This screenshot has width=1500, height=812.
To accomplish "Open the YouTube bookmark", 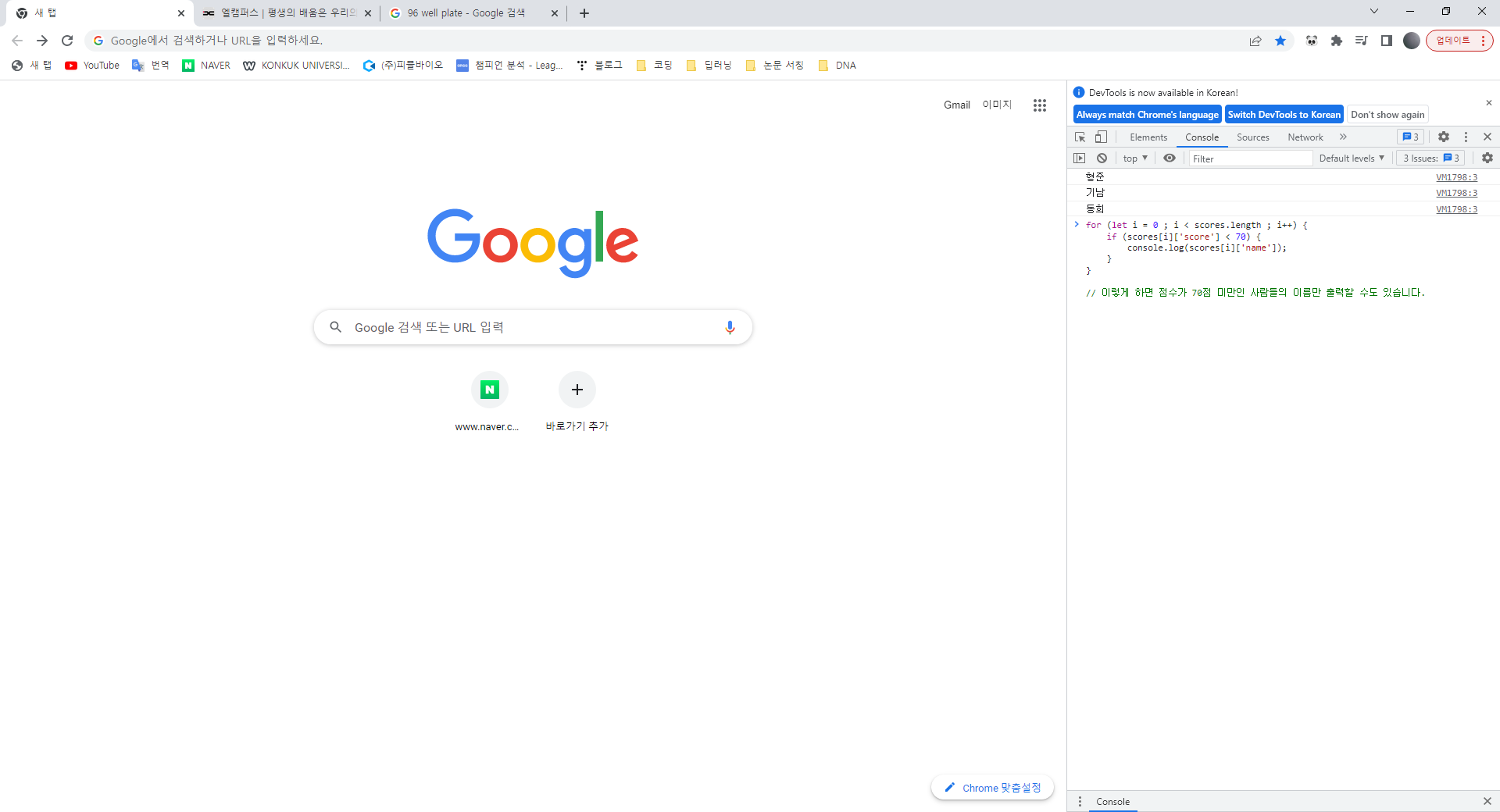I will [x=93, y=66].
